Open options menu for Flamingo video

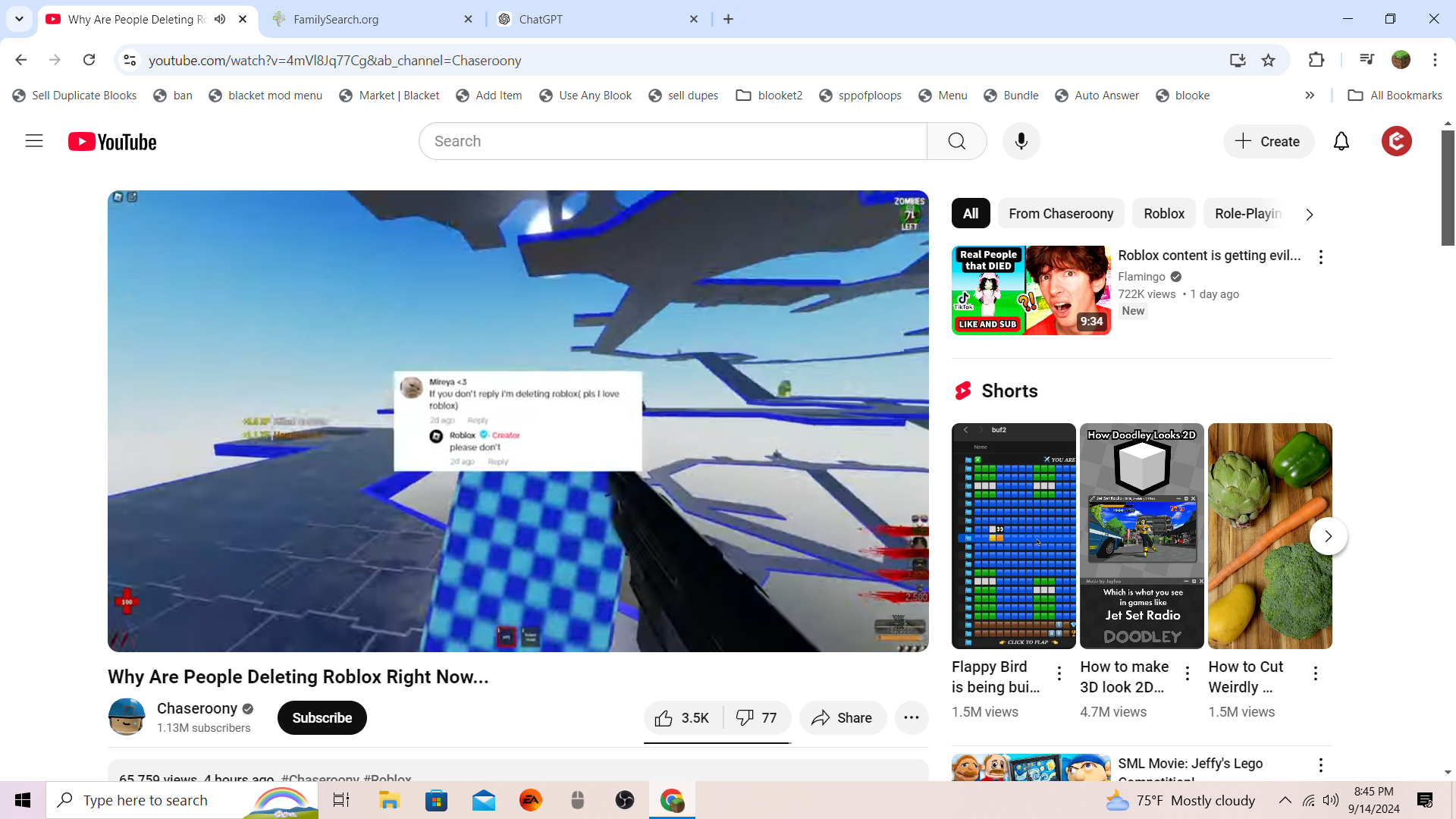point(1321,257)
